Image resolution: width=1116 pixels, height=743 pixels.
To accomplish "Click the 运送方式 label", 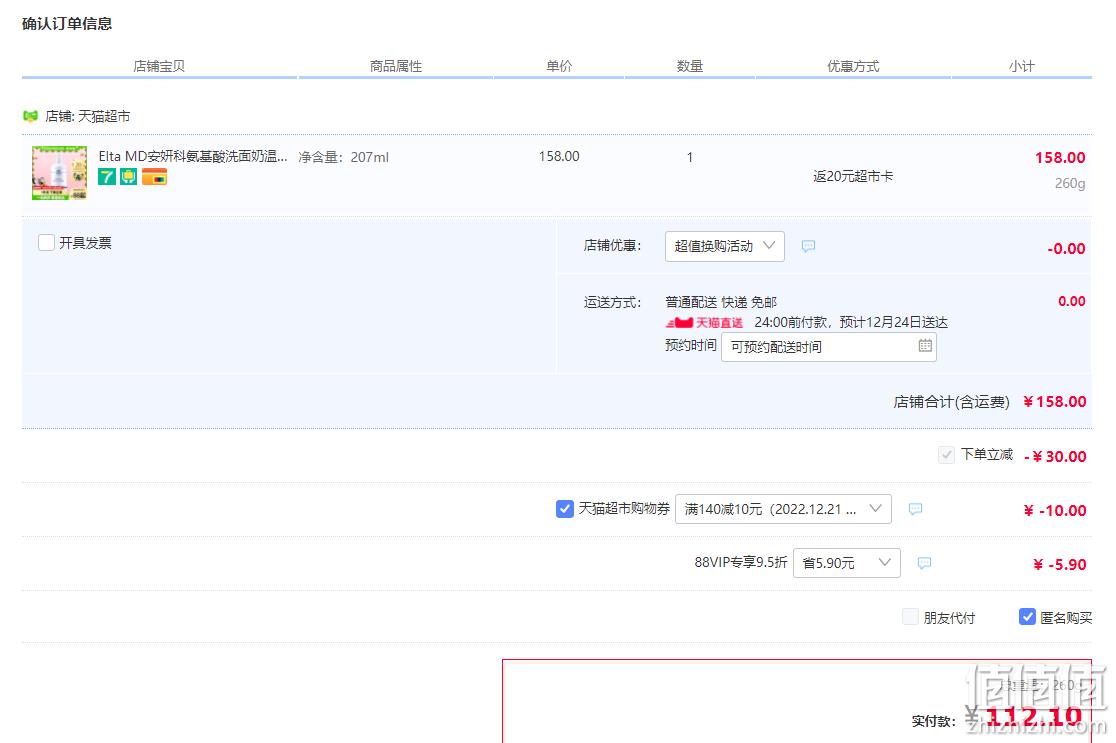I will tap(612, 302).
